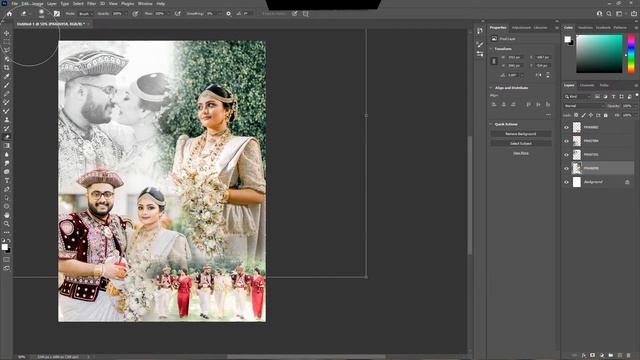
Task: Select the Zoom tool
Action: (7, 224)
